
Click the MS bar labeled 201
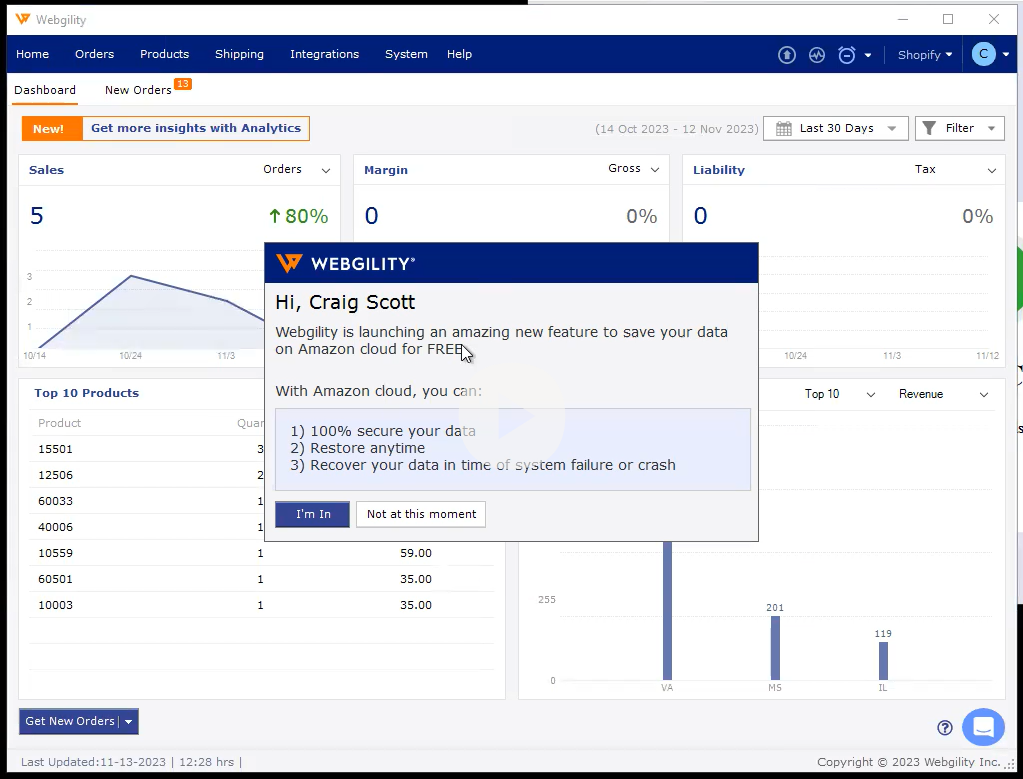(775, 648)
